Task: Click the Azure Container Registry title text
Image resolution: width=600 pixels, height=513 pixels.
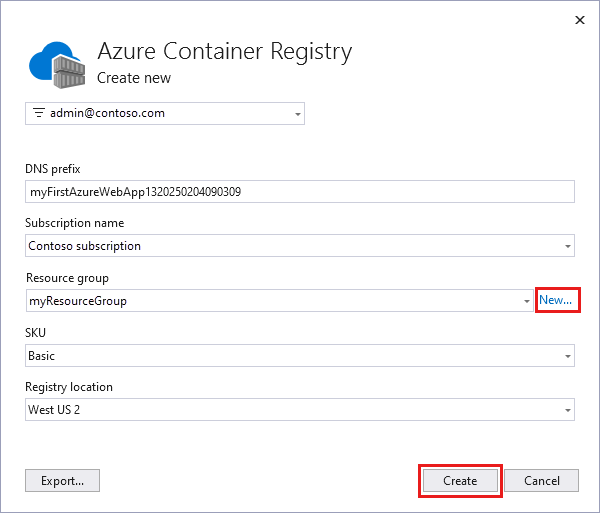Action: (x=224, y=52)
